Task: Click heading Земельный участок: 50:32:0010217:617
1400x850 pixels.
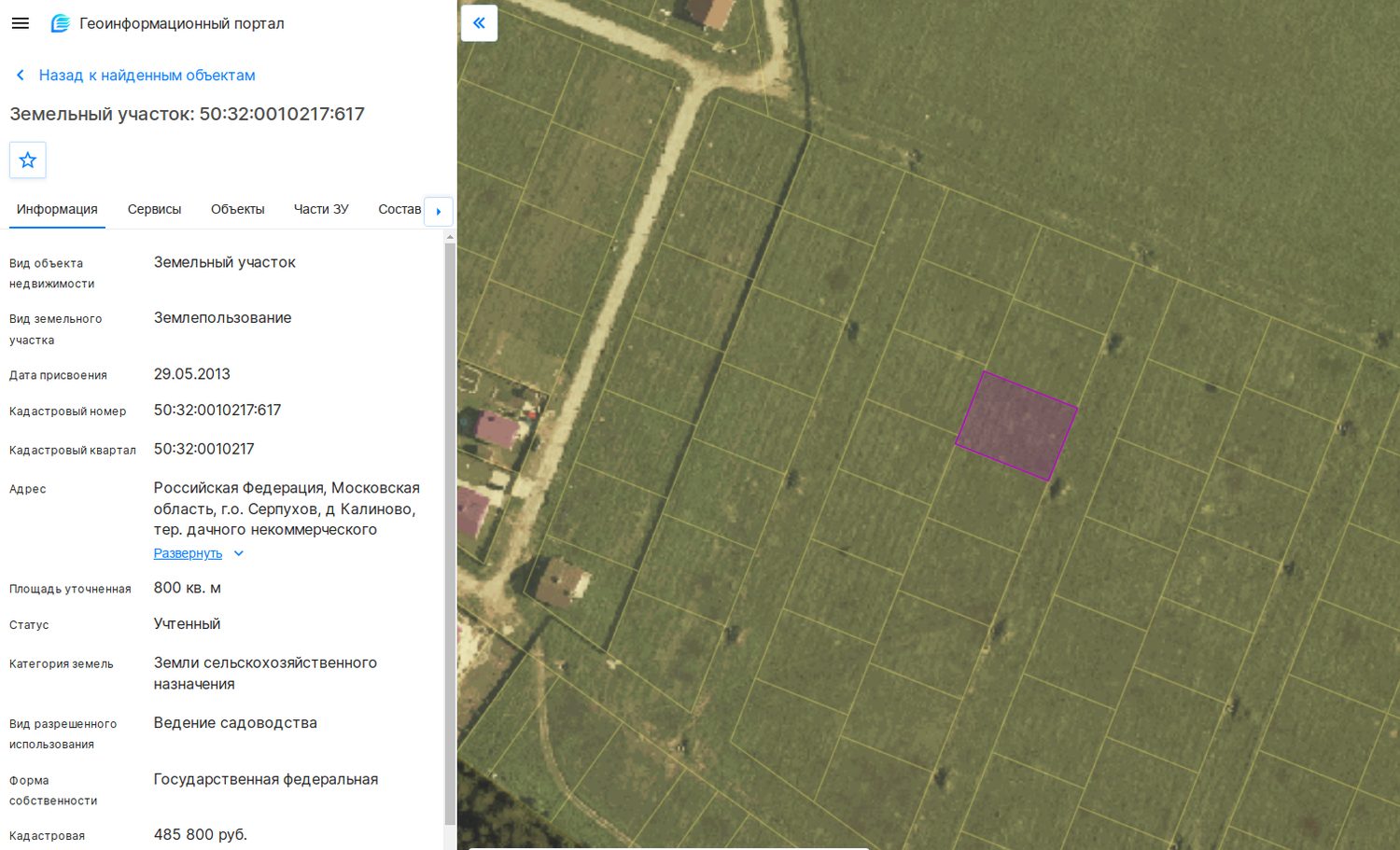Action: [187, 114]
